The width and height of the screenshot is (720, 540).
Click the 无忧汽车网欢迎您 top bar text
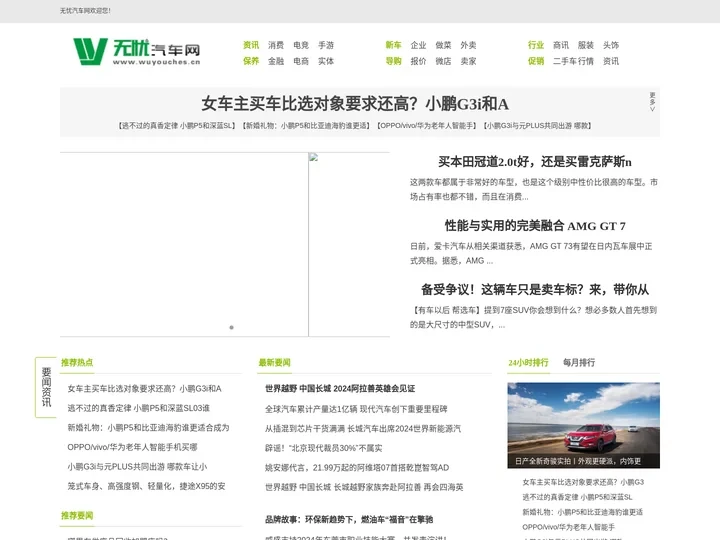pyautogui.click(x=85, y=11)
